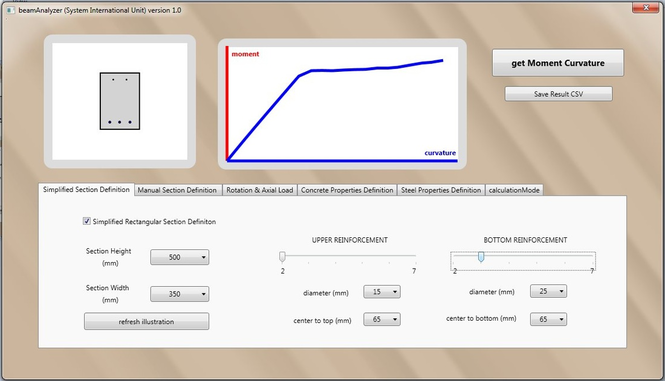Open the Section Height dropdown
This screenshot has width=665, height=381.
coord(179,257)
